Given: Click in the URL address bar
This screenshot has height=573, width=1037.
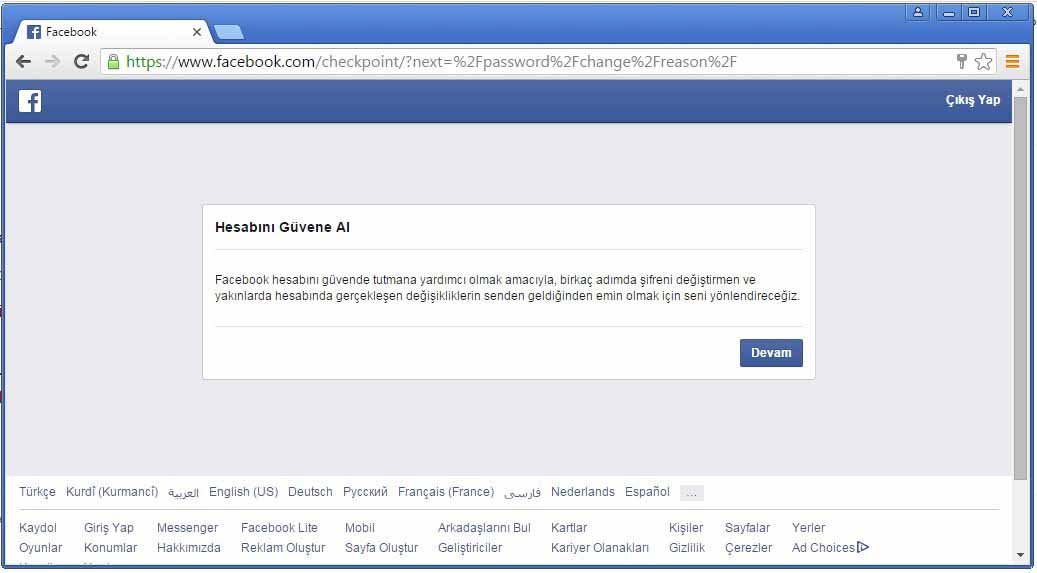Looking at the screenshot, I should (x=500, y=62).
